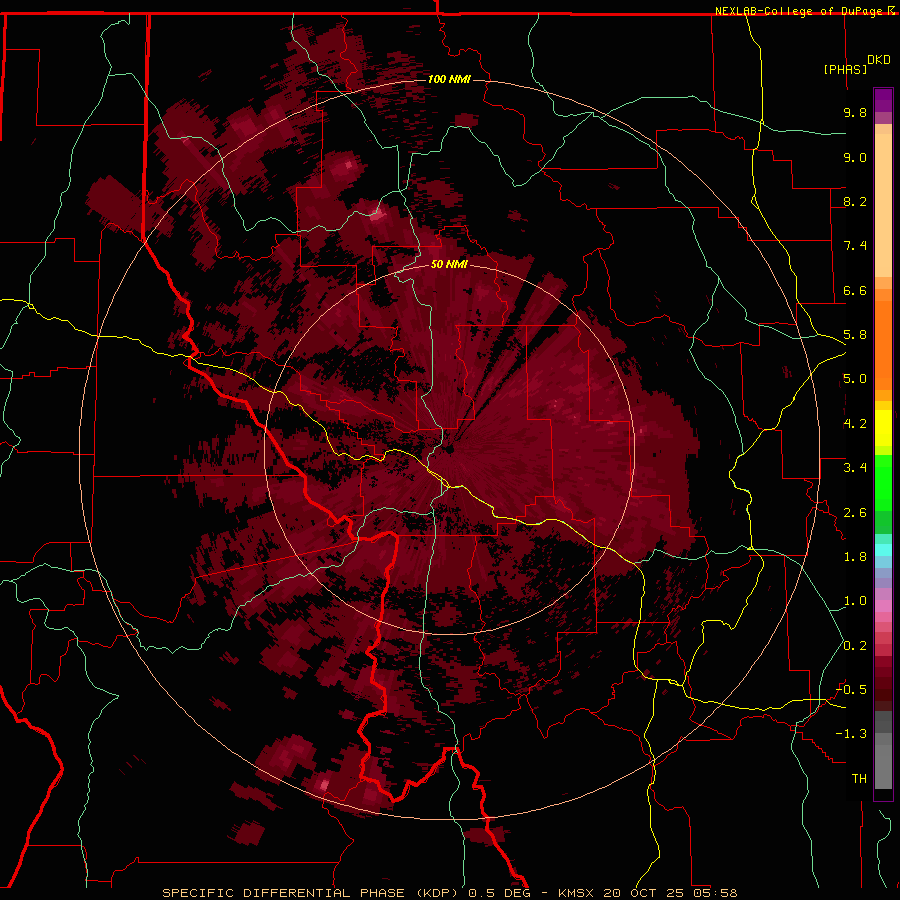900x900 pixels.
Task: Click the 5.0 value on the color scale
Action: point(855,379)
